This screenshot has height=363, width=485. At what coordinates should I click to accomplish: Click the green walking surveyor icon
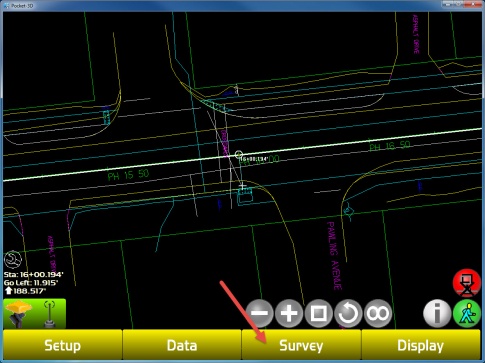[x=467, y=313]
